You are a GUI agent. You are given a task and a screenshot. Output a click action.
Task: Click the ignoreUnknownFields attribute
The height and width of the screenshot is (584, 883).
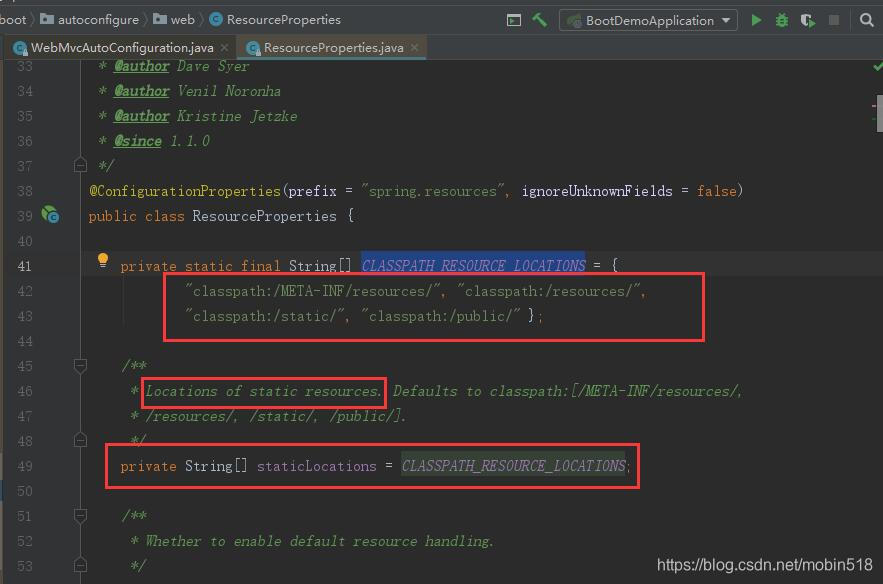pos(596,191)
